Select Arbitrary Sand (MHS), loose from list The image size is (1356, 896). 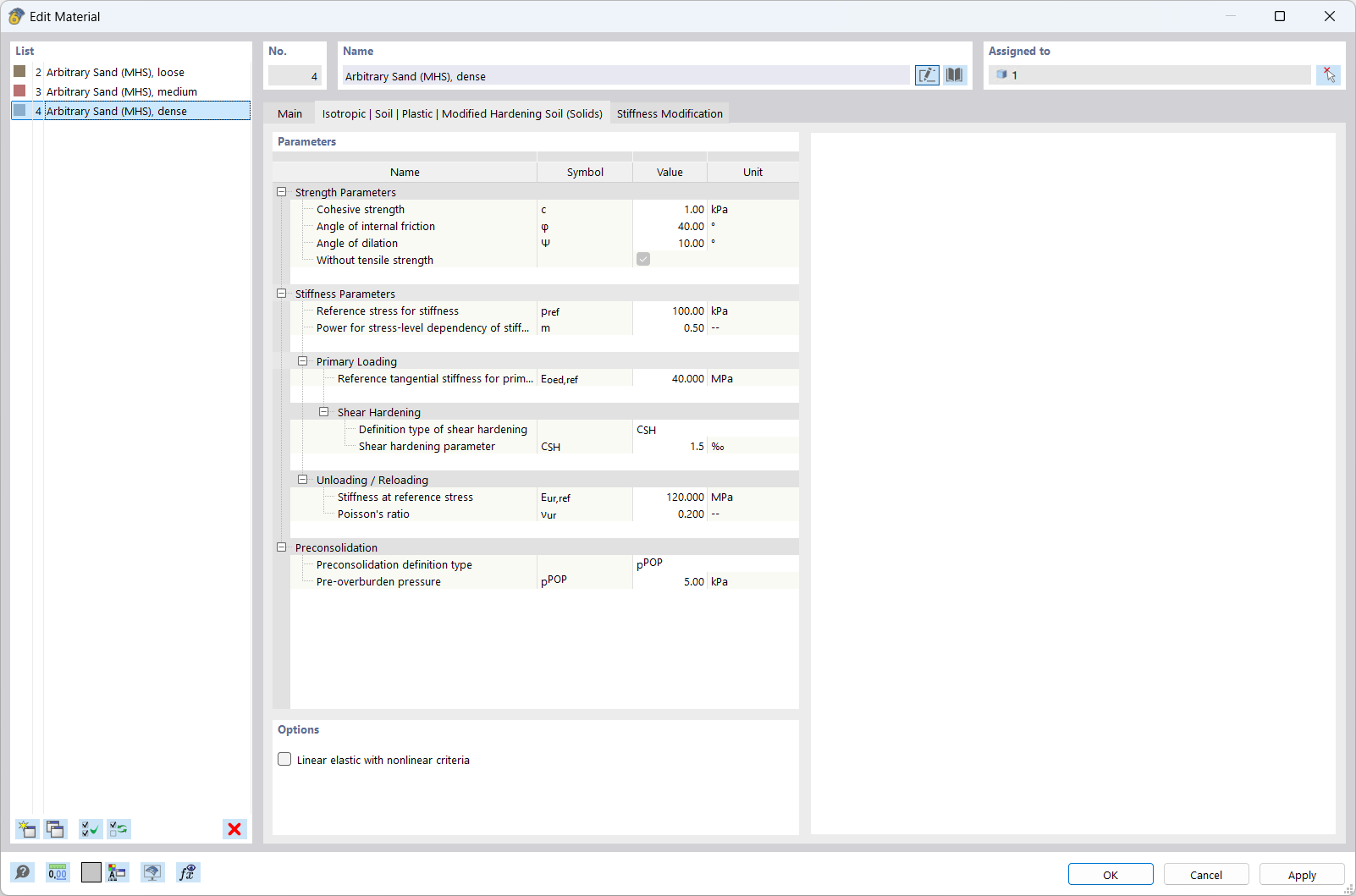(x=115, y=72)
